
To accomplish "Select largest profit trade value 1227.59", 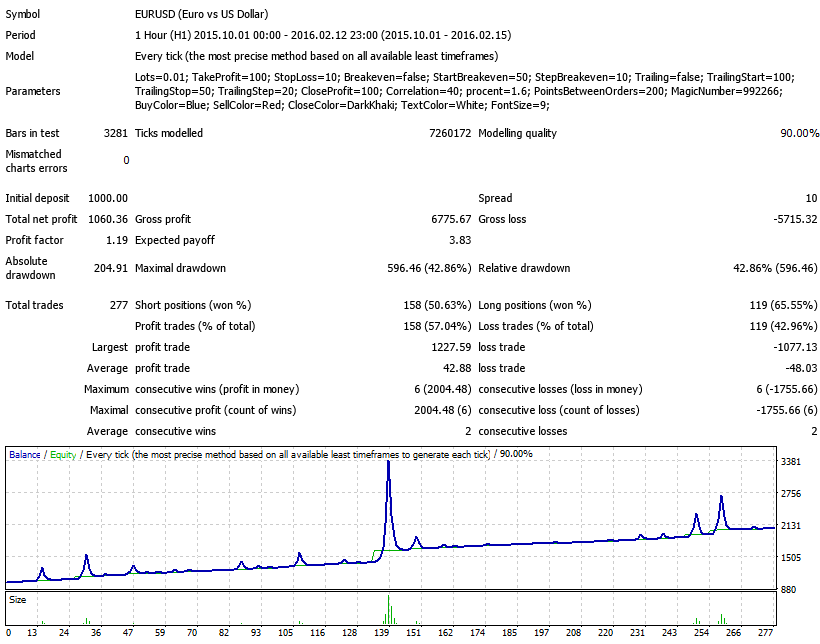I will coord(451,347).
